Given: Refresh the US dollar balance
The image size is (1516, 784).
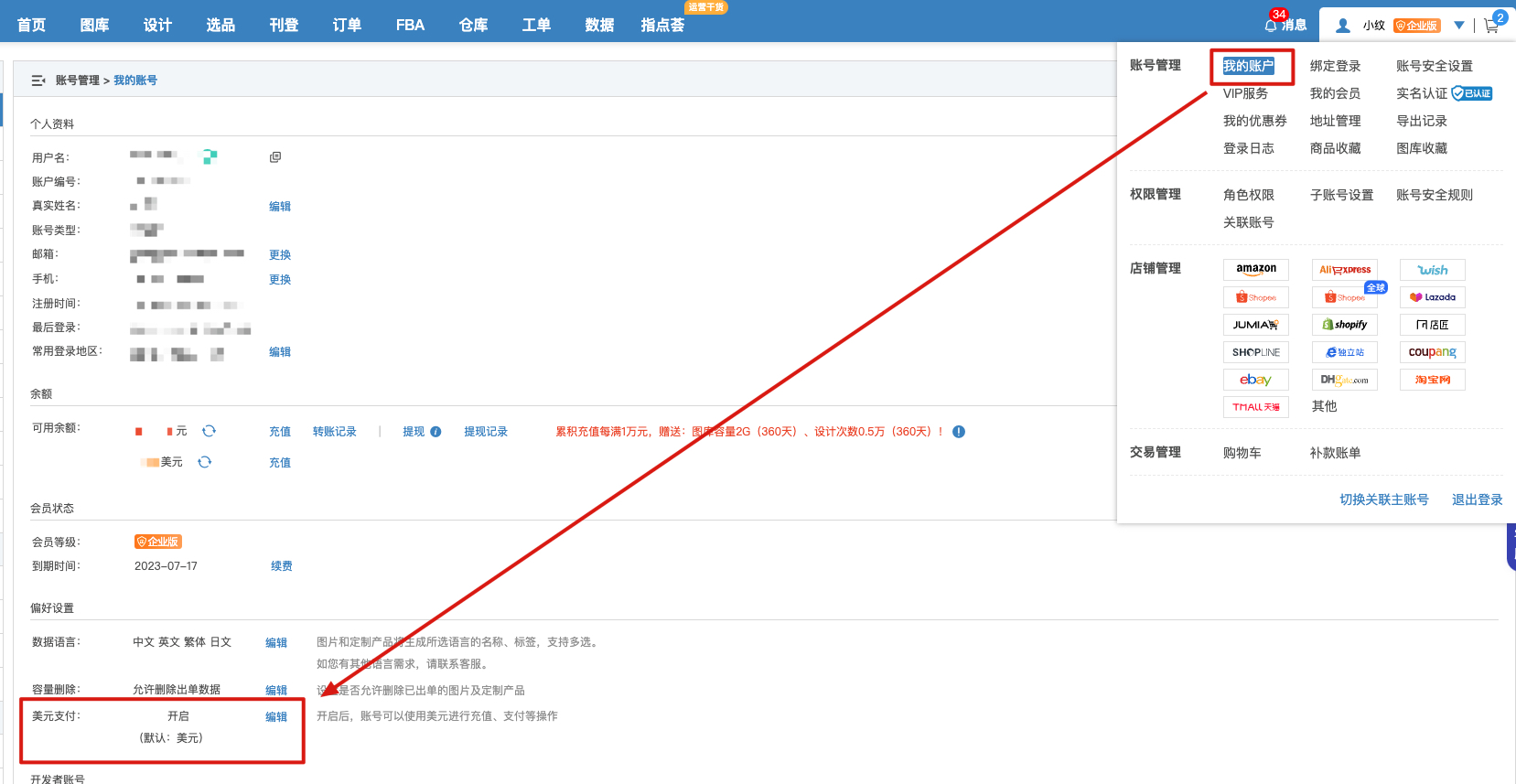Looking at the screenshot, I should pyautogui.click(x=205, y=462).
